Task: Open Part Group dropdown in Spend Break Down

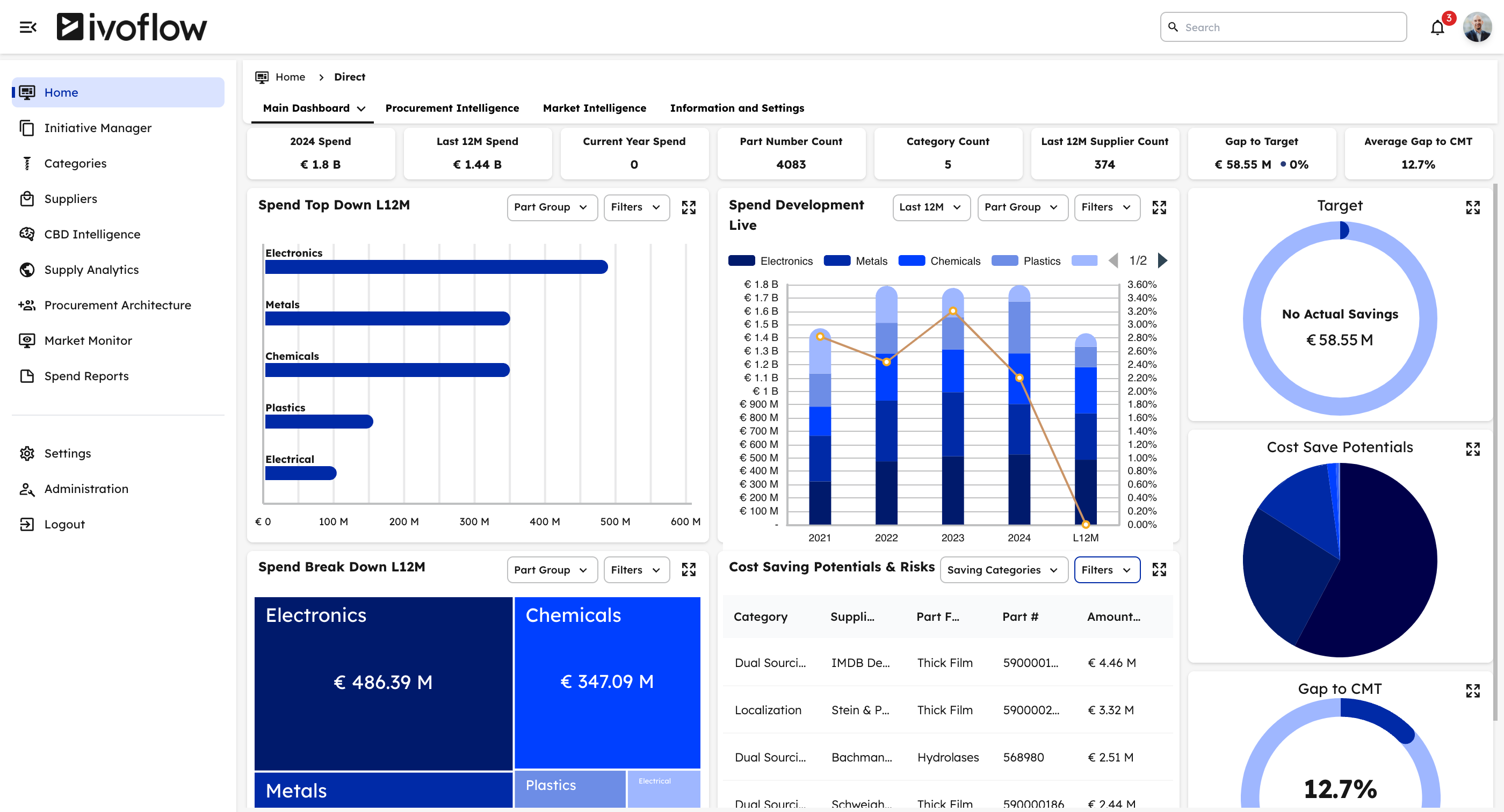Action: coord(552,569)
